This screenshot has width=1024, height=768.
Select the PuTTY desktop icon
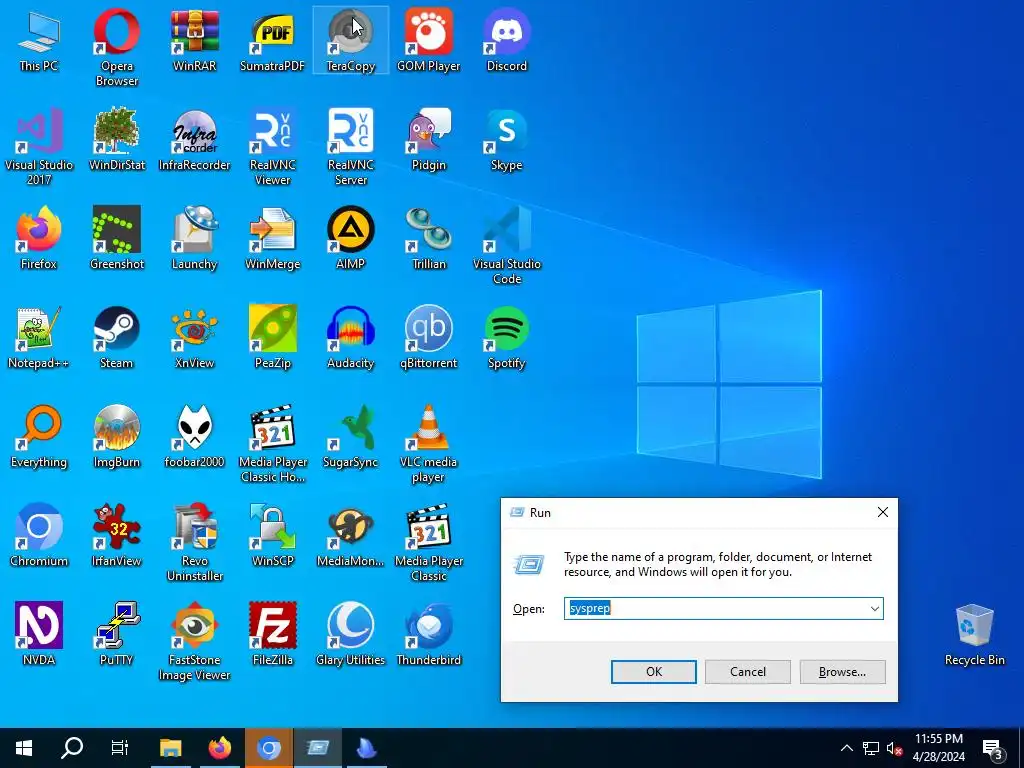tap(117, 635)
